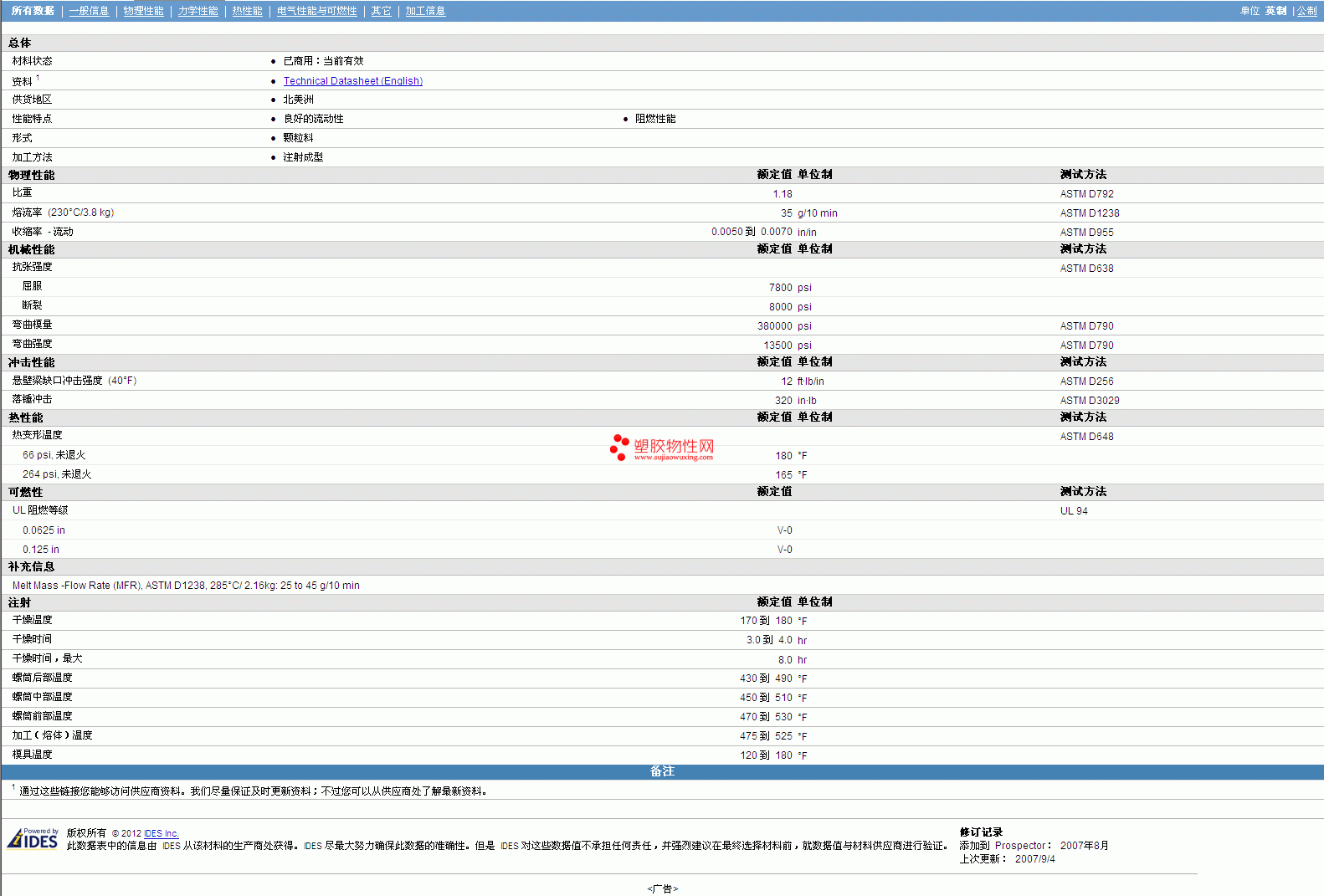Viewport: 1324px width, 896px height.
Task: Click the ASTM D3029 test method entry
Action: 1089,401
